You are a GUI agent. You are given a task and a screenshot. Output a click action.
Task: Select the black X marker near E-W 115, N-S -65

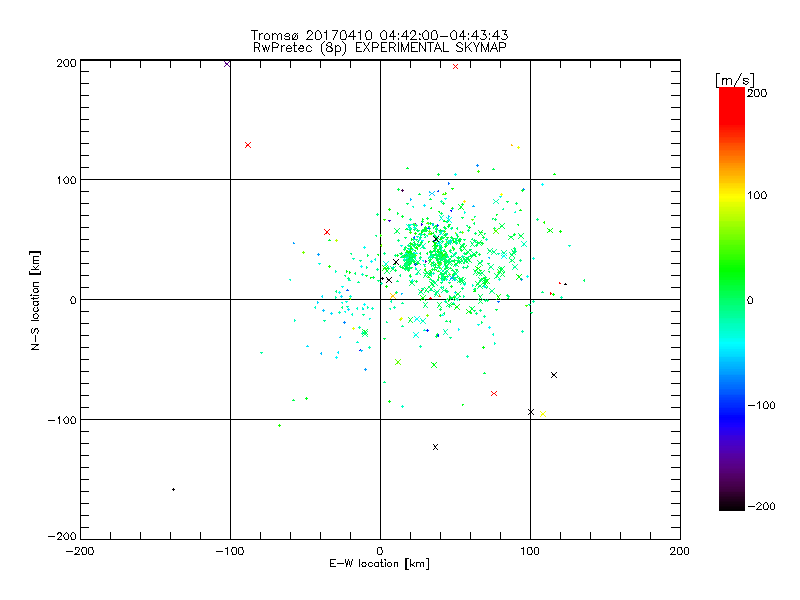coord(554,375)
